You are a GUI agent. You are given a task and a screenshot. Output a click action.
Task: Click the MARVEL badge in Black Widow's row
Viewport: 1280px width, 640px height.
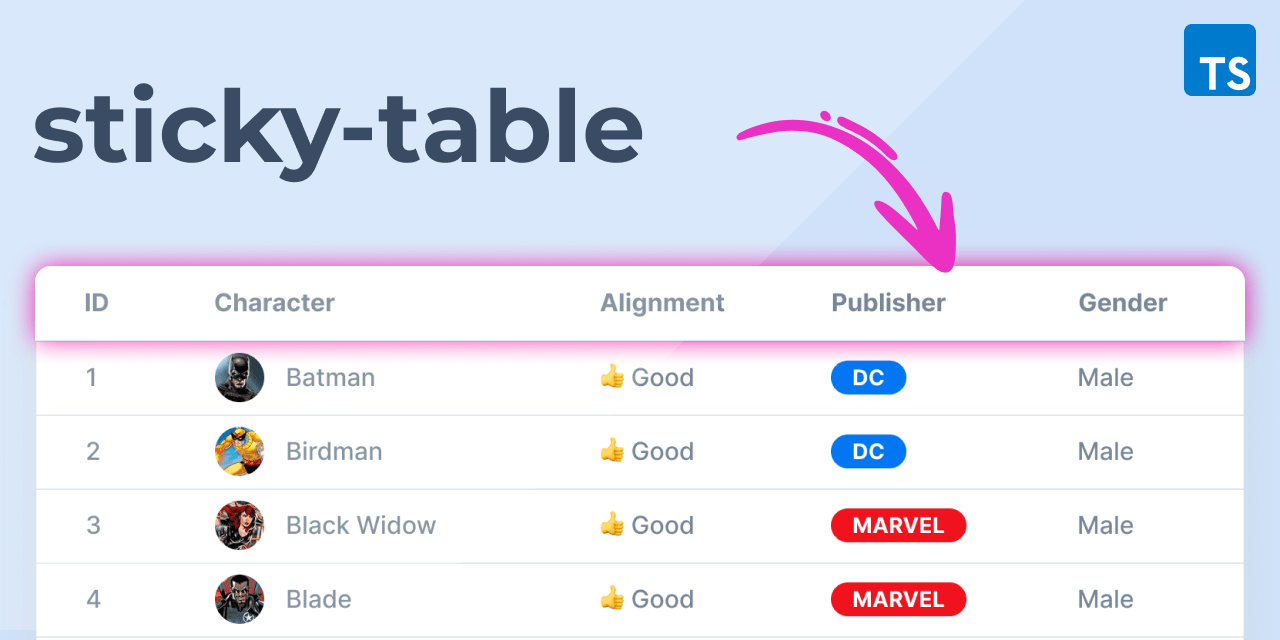[x=898, y=525]
